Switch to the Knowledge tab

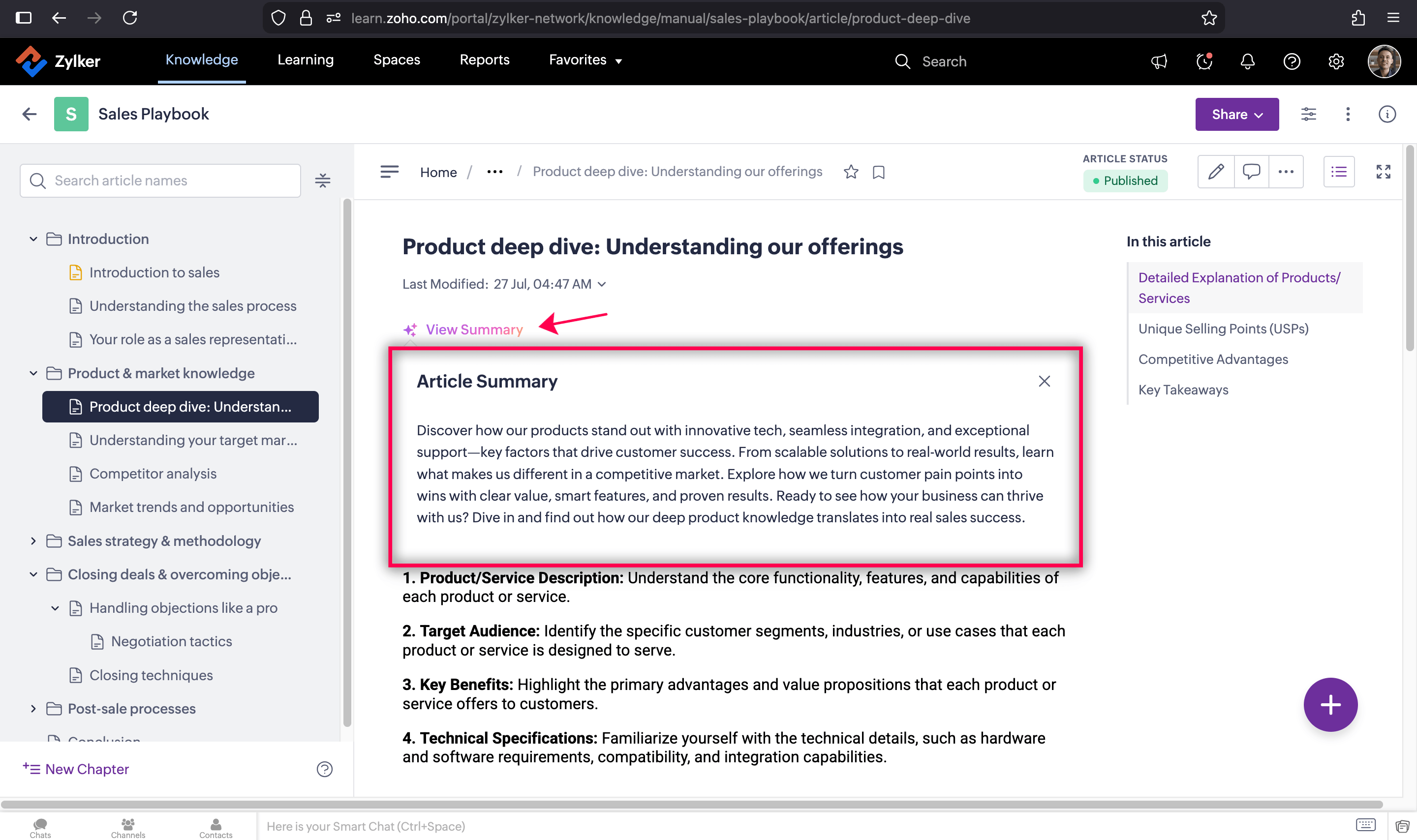point(202,60)
